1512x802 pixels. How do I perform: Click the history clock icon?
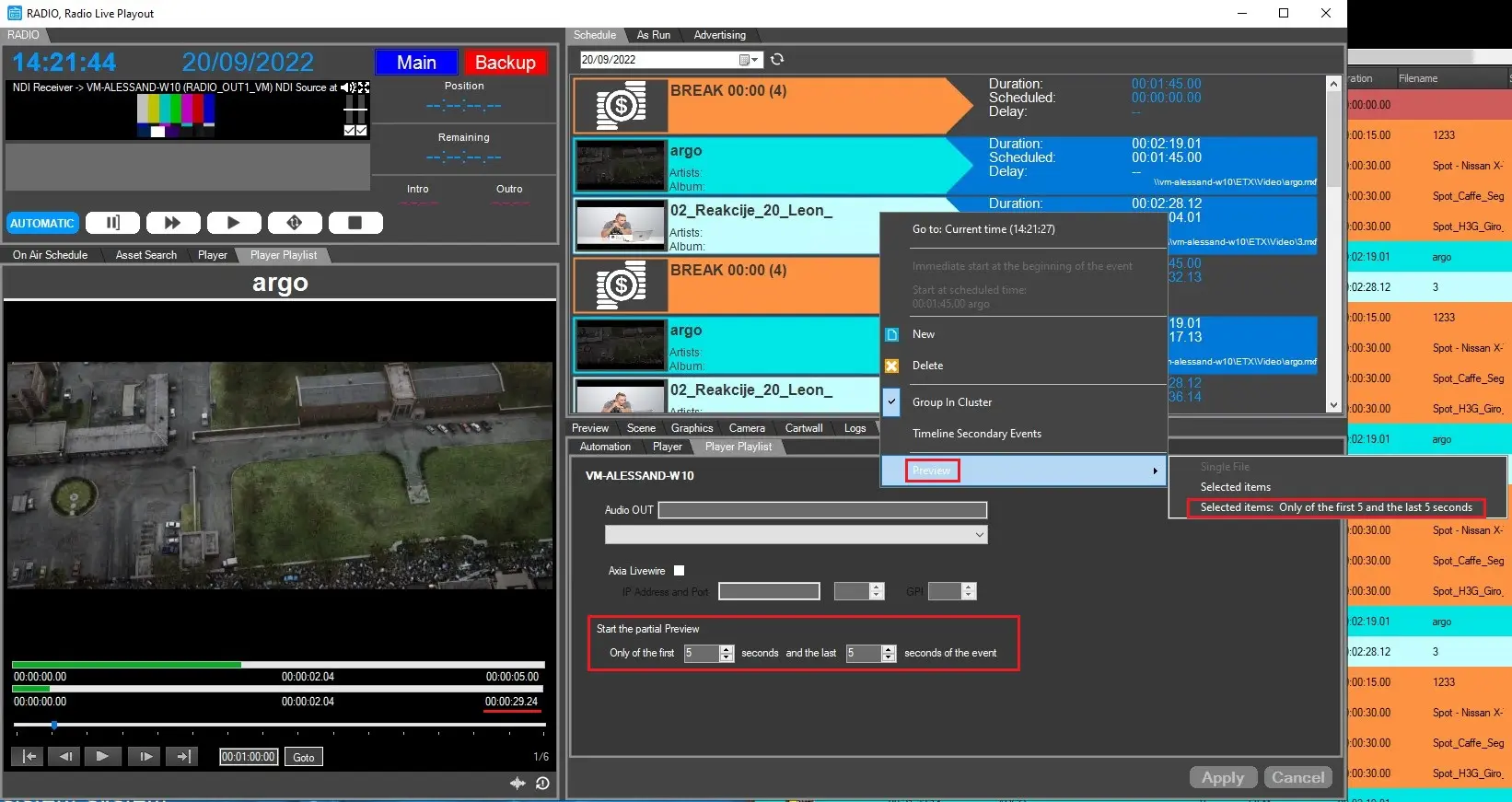click(x=542, y=783)
